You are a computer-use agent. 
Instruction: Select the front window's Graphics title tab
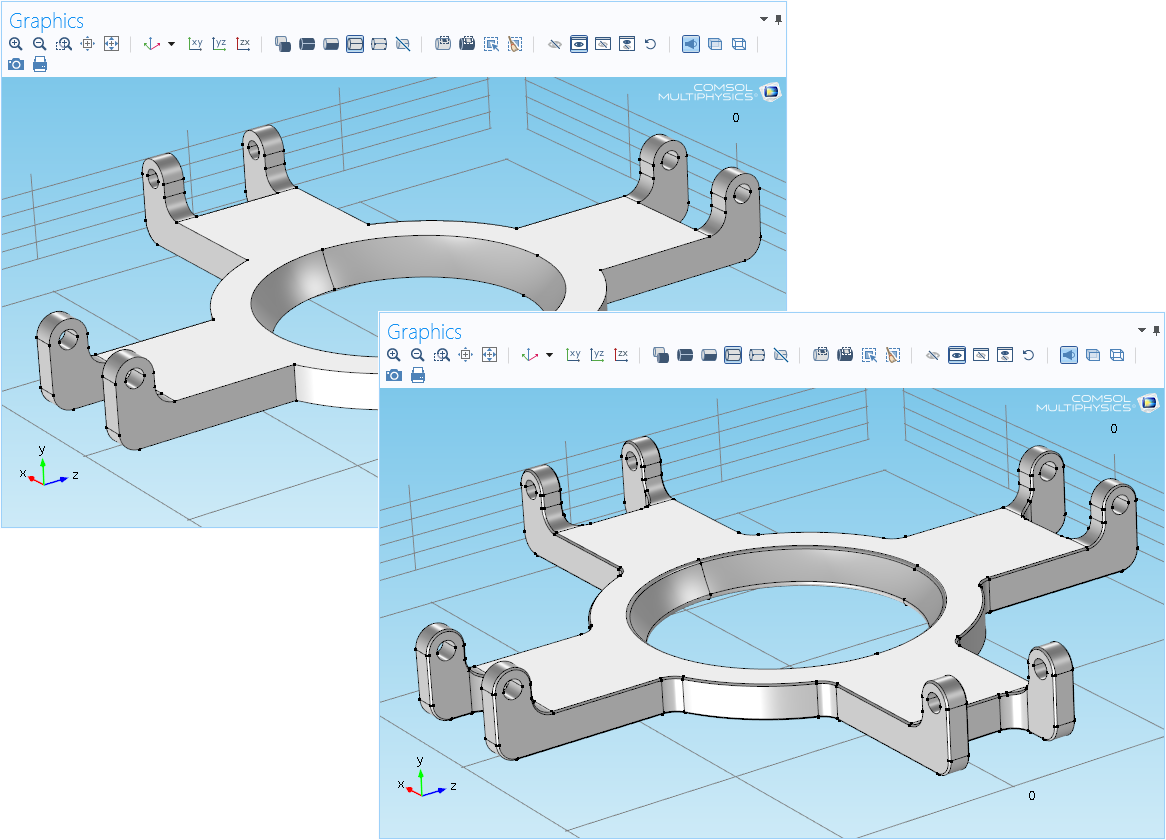click(425, 332)
